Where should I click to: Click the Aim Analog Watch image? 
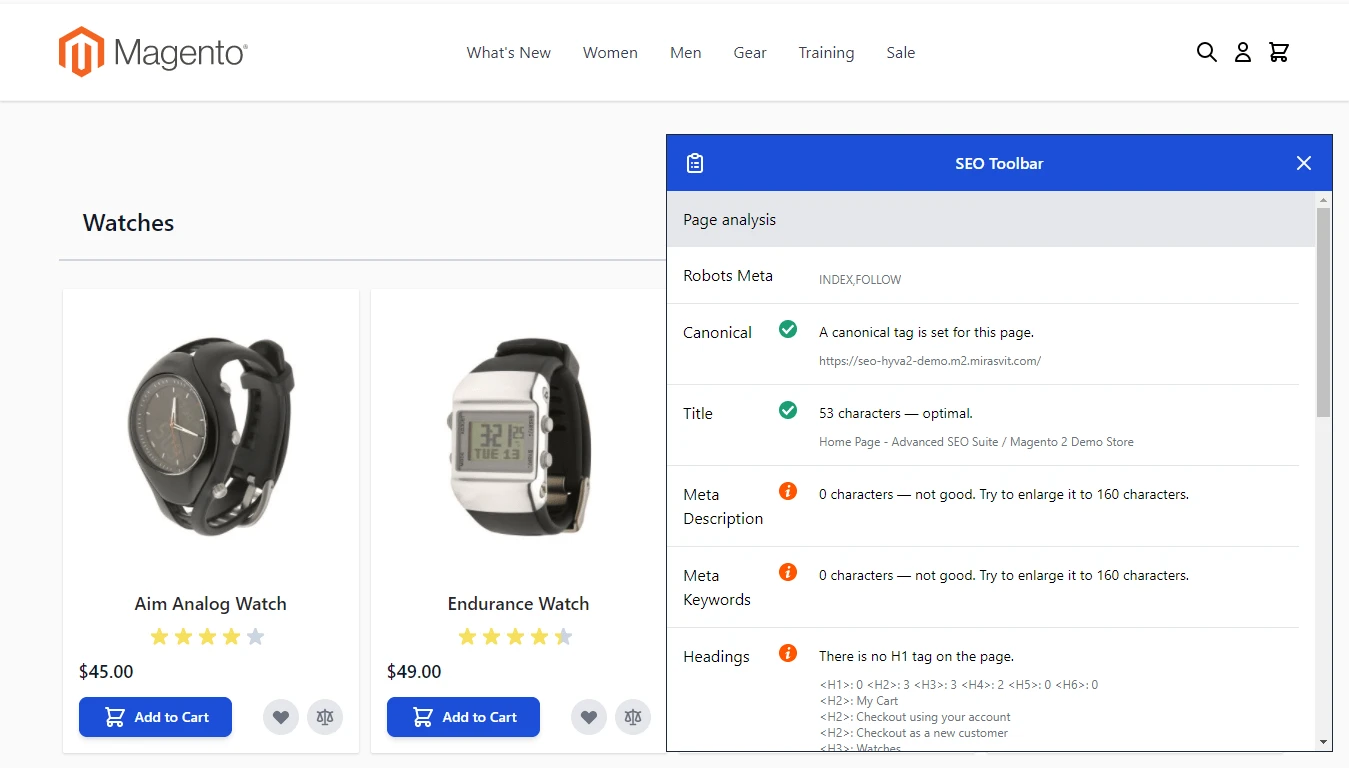[211, 435]
